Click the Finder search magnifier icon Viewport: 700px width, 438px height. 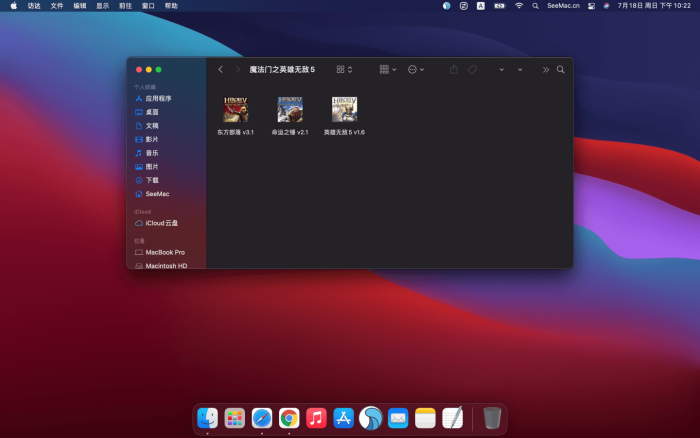coord(561,70)
